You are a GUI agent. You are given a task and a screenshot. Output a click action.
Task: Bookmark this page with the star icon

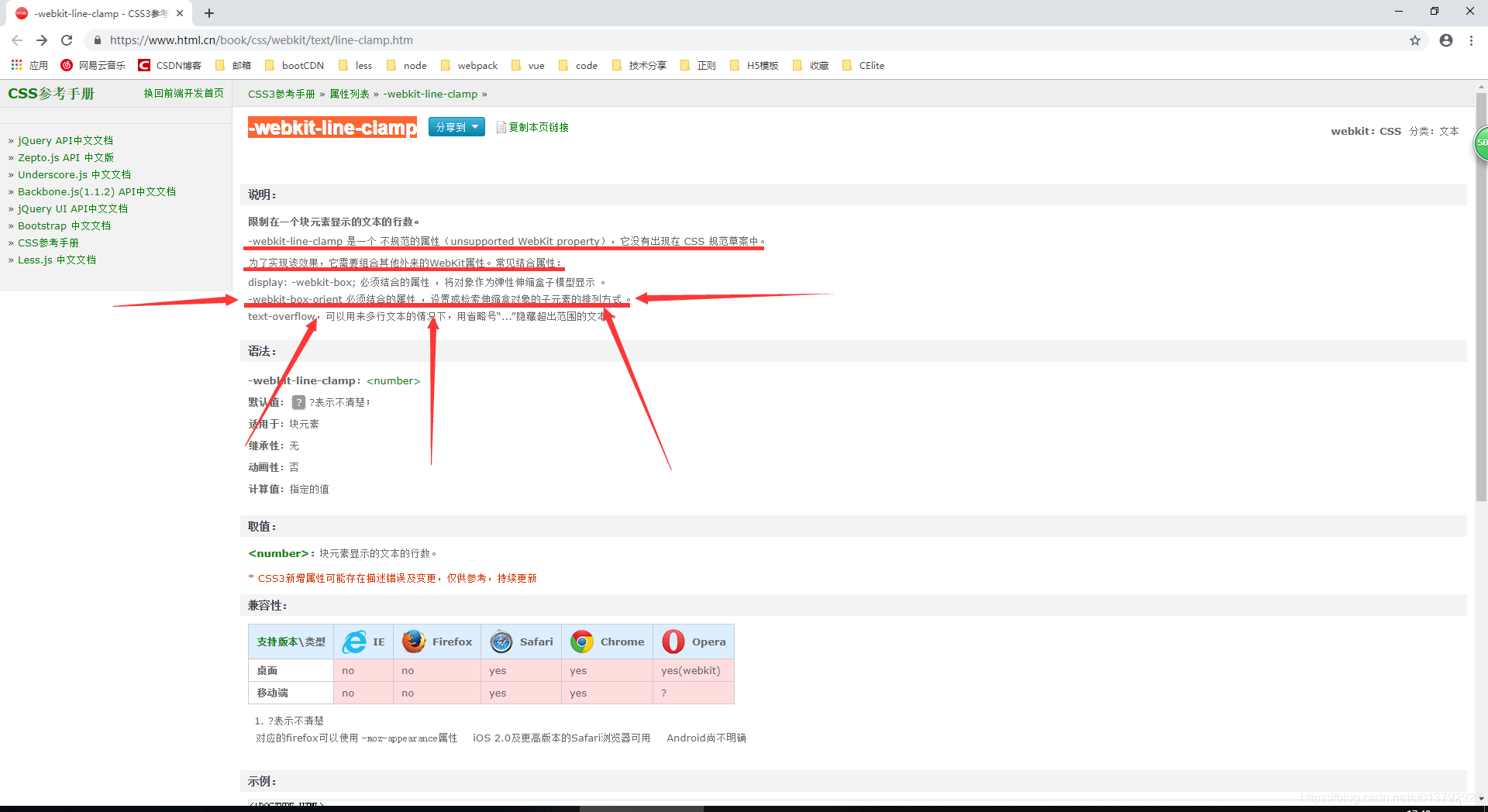coord(1415,40)
